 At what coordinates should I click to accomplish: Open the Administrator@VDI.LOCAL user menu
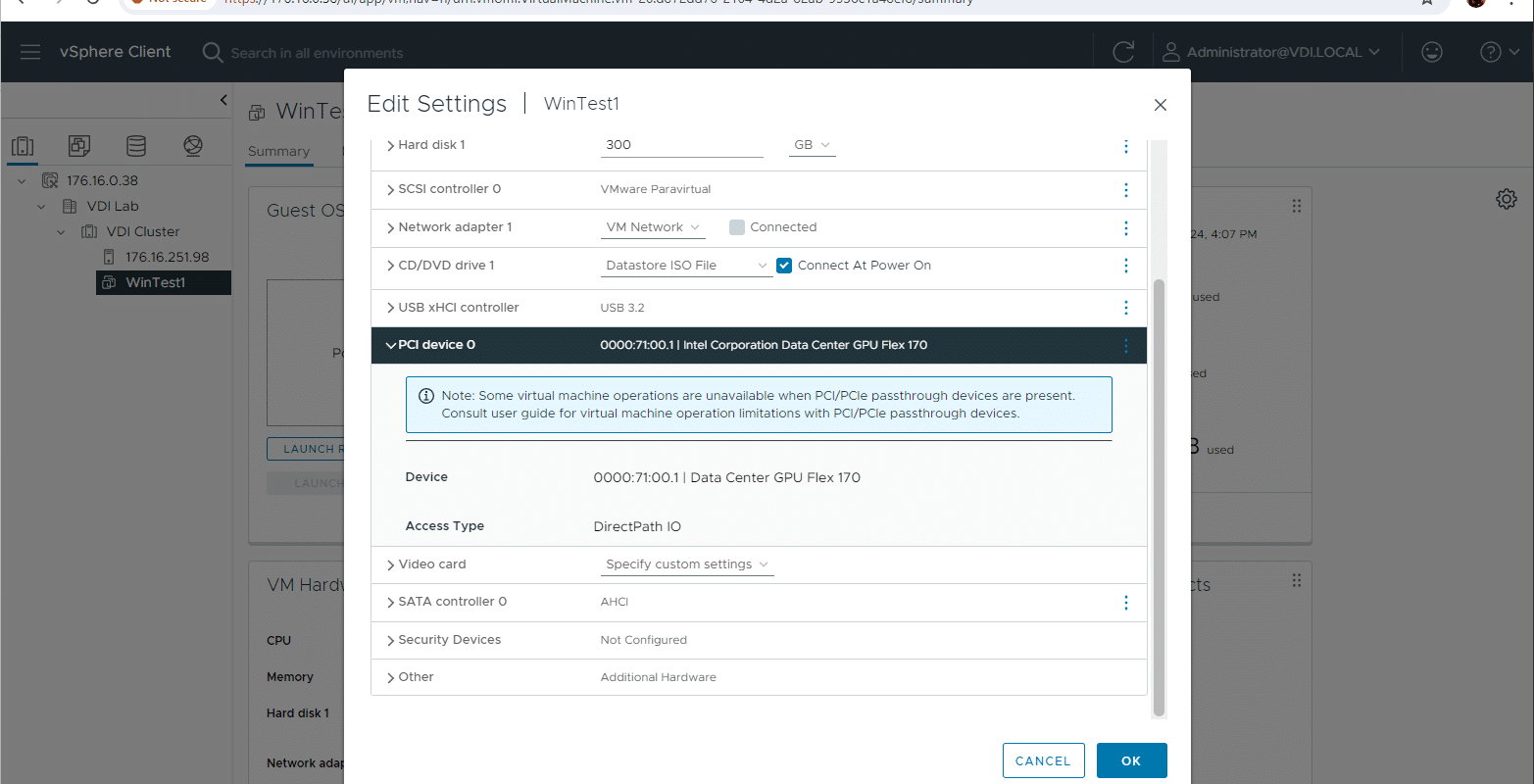(1271, 52)
